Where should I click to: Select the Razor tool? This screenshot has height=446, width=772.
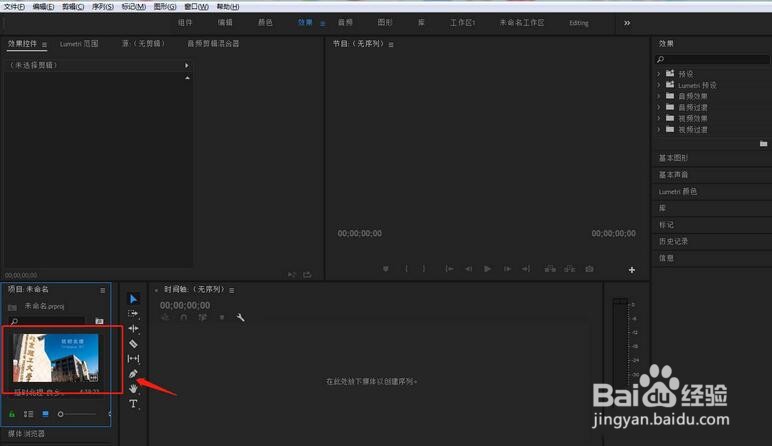coord(133,344)
